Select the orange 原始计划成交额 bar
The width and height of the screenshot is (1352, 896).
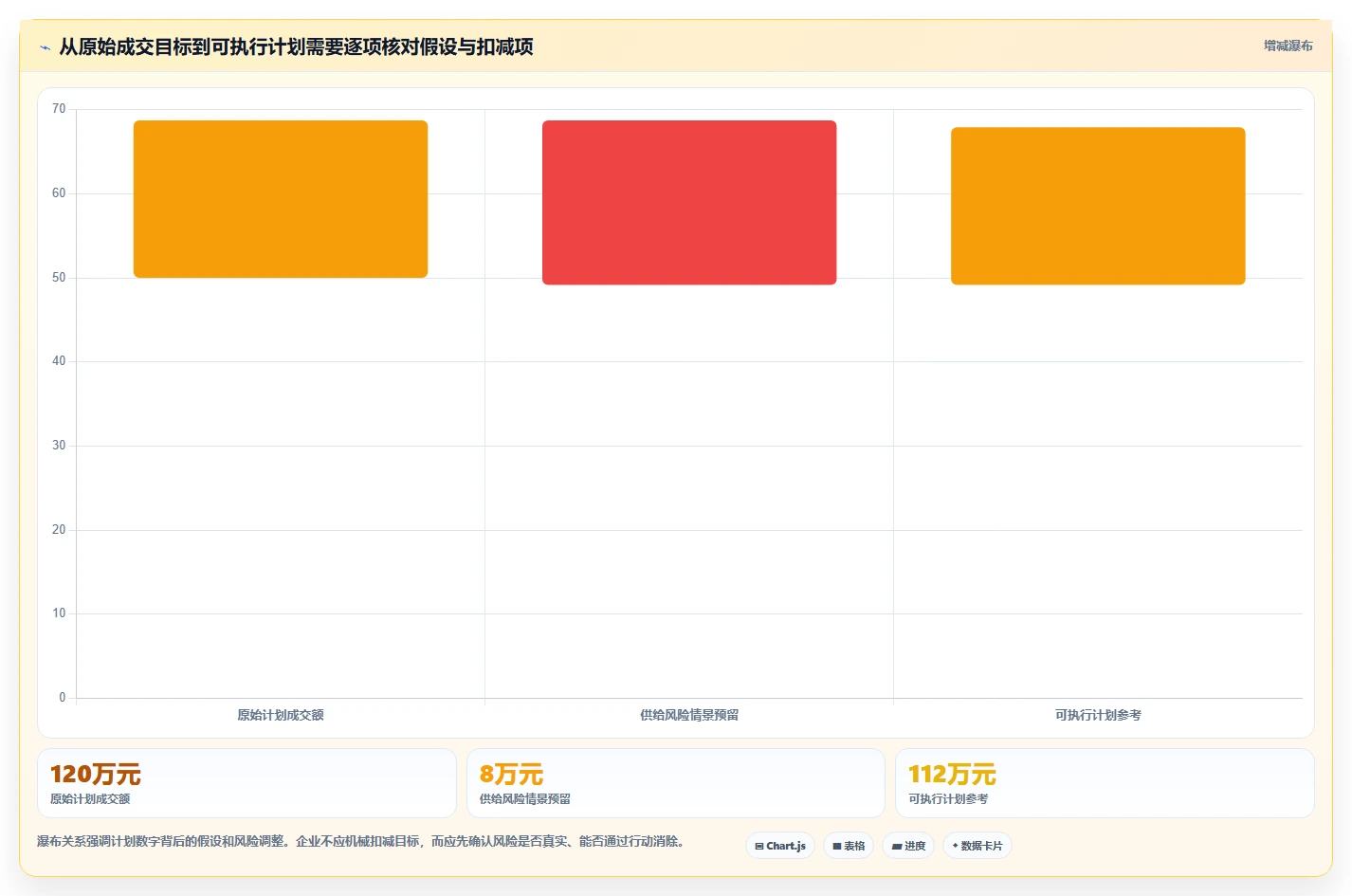[x=281, y=199]
